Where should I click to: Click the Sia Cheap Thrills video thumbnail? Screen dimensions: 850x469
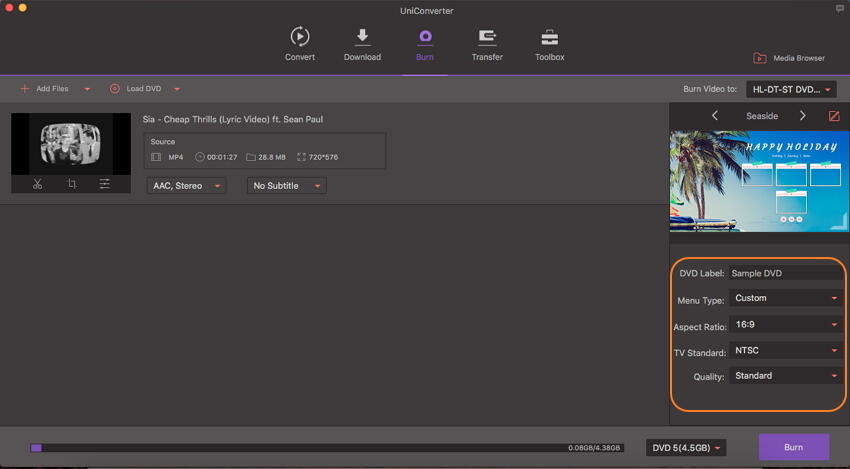pos(71,144)
